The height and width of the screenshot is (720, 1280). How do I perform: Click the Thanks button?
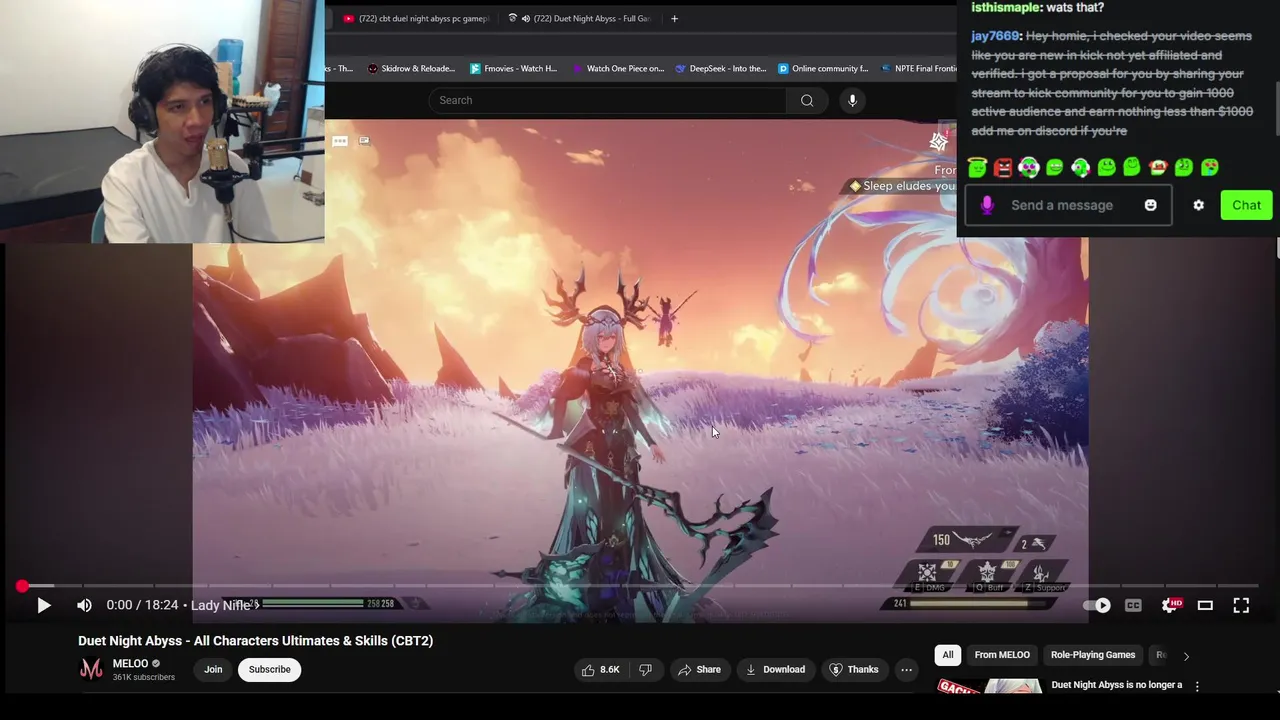coord(853,670)
